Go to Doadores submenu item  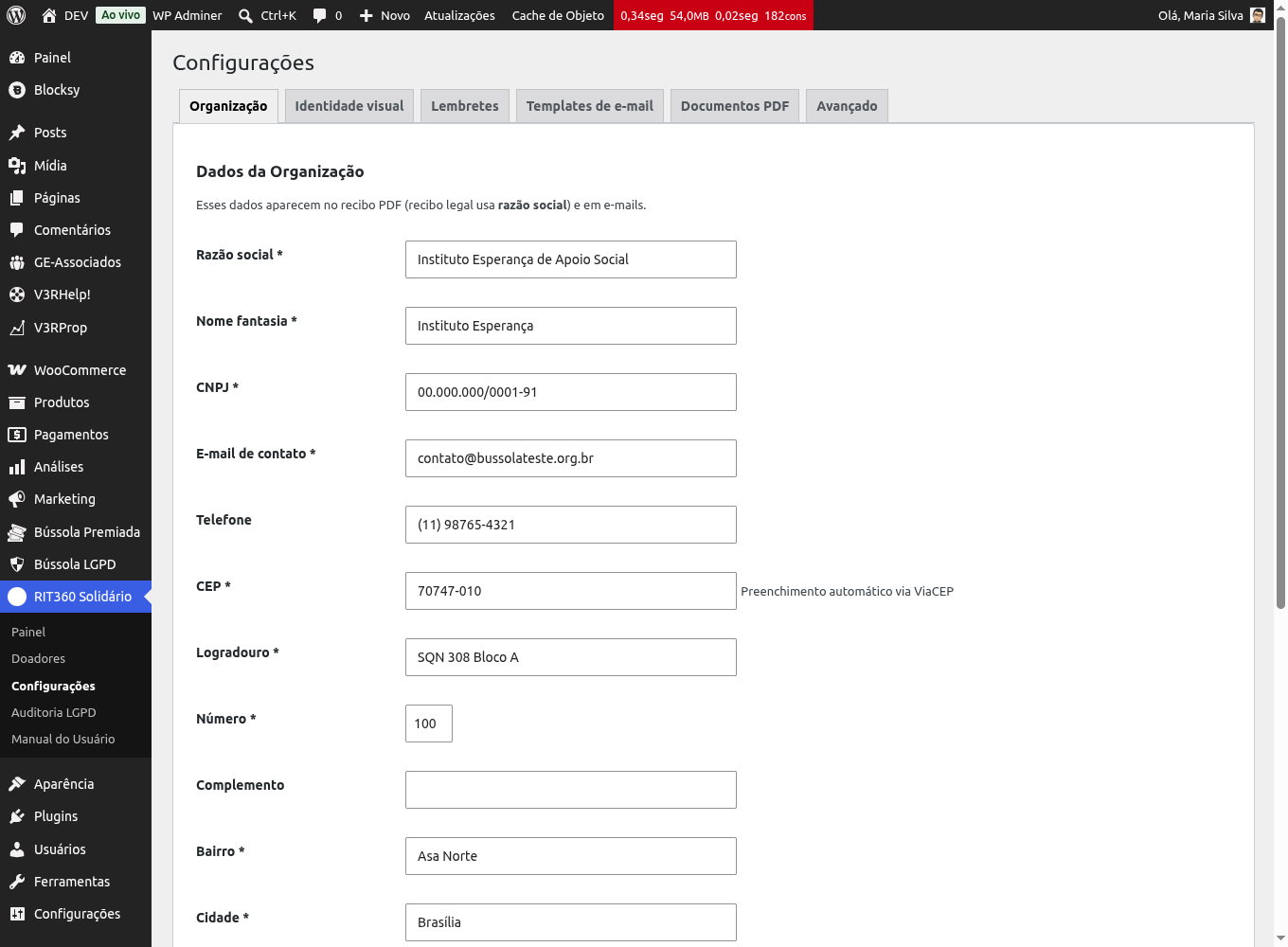coord(39,658)
